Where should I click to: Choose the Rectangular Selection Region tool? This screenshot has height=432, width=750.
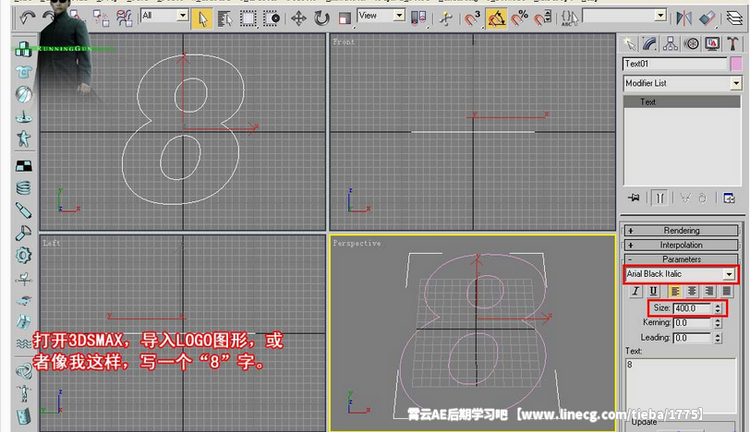click(x=248, y=19)
